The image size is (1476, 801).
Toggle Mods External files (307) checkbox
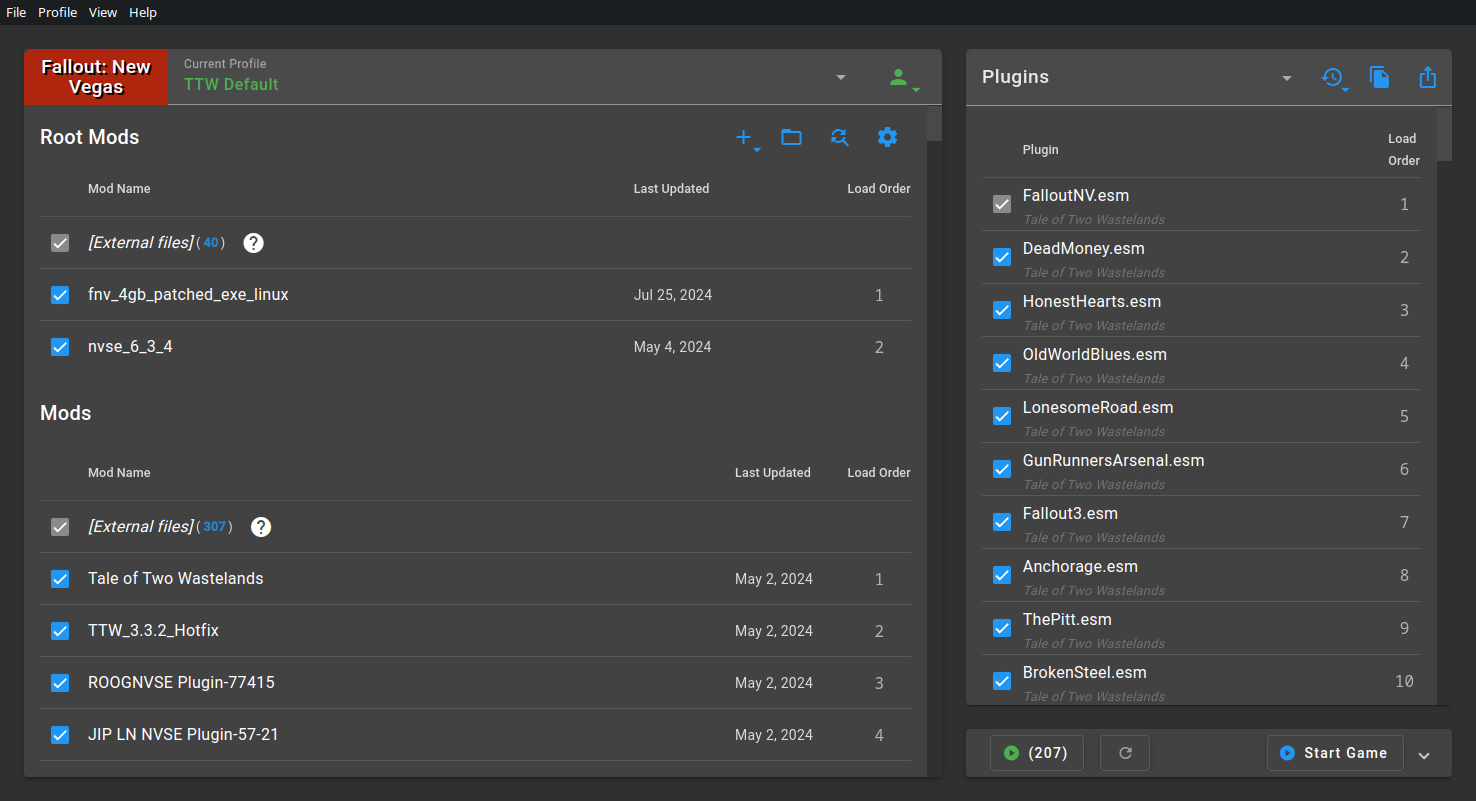(60, 527)
